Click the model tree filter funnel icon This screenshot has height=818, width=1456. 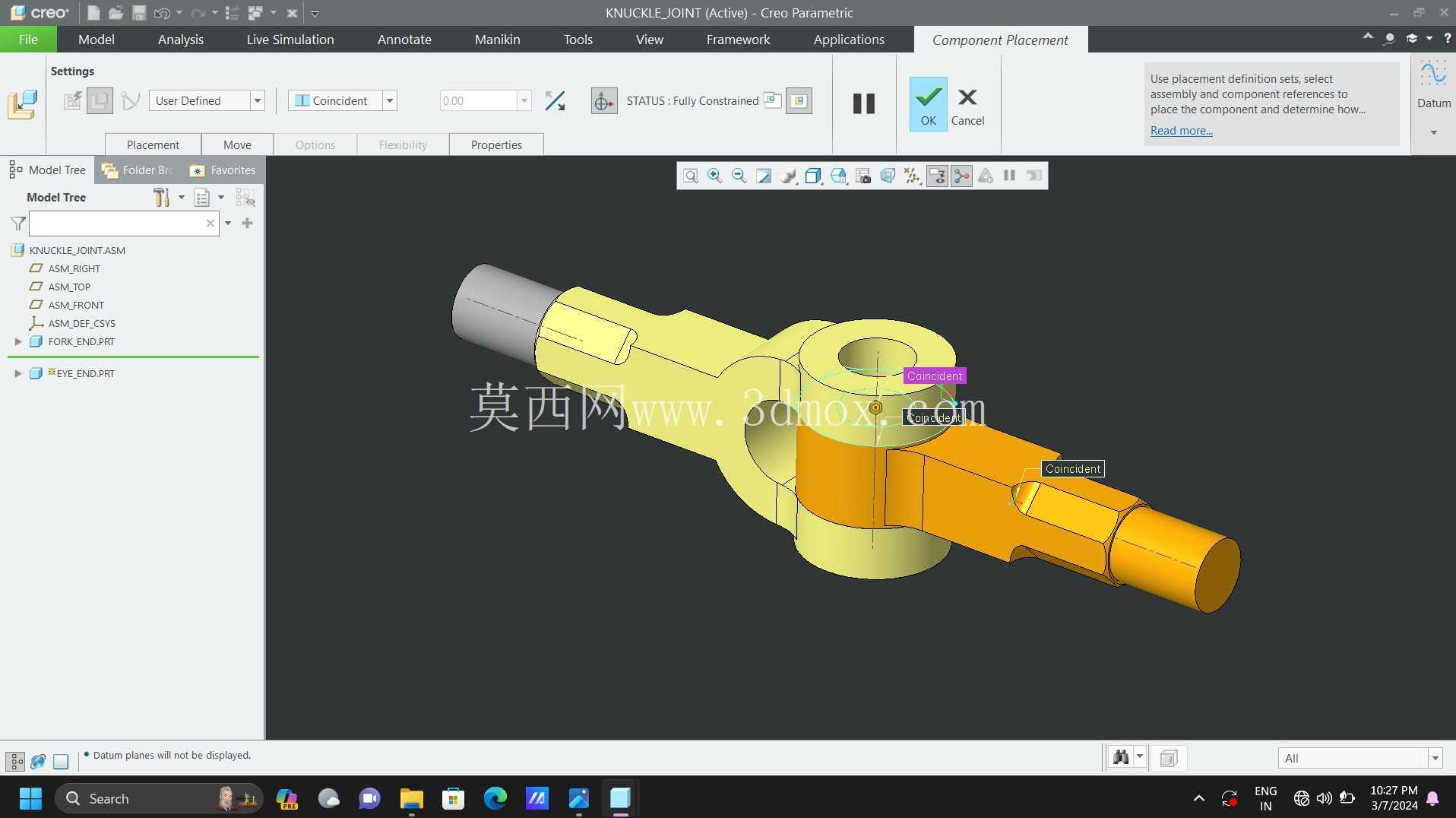18,224
